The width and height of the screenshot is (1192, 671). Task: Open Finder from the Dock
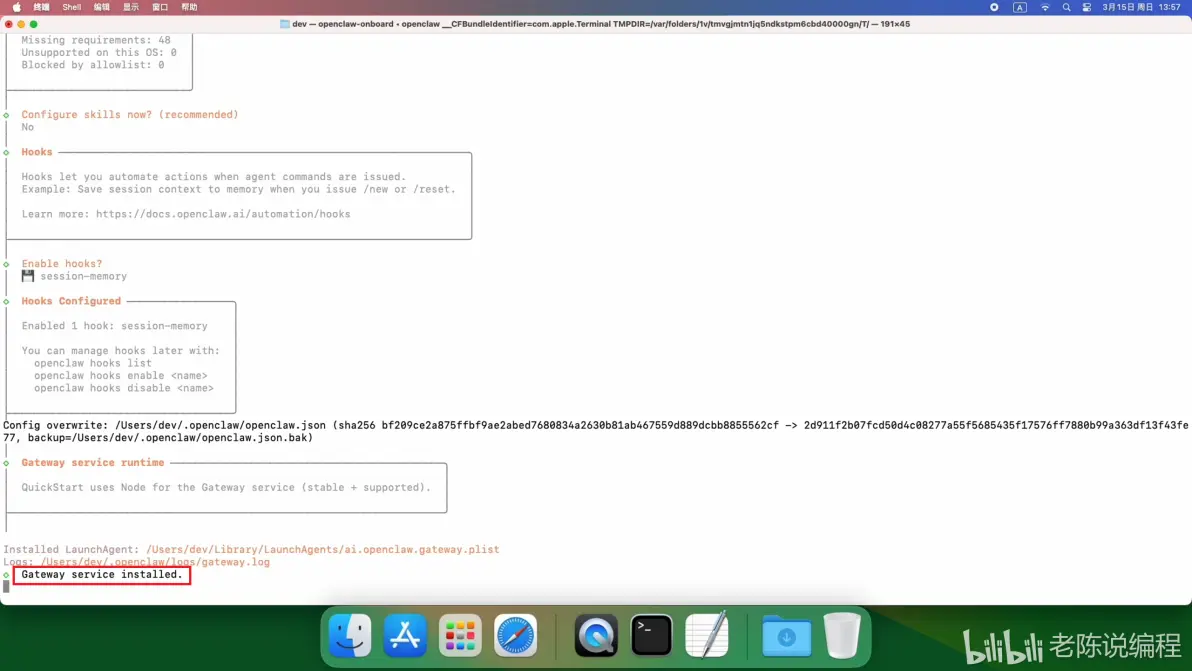(350, 635)
